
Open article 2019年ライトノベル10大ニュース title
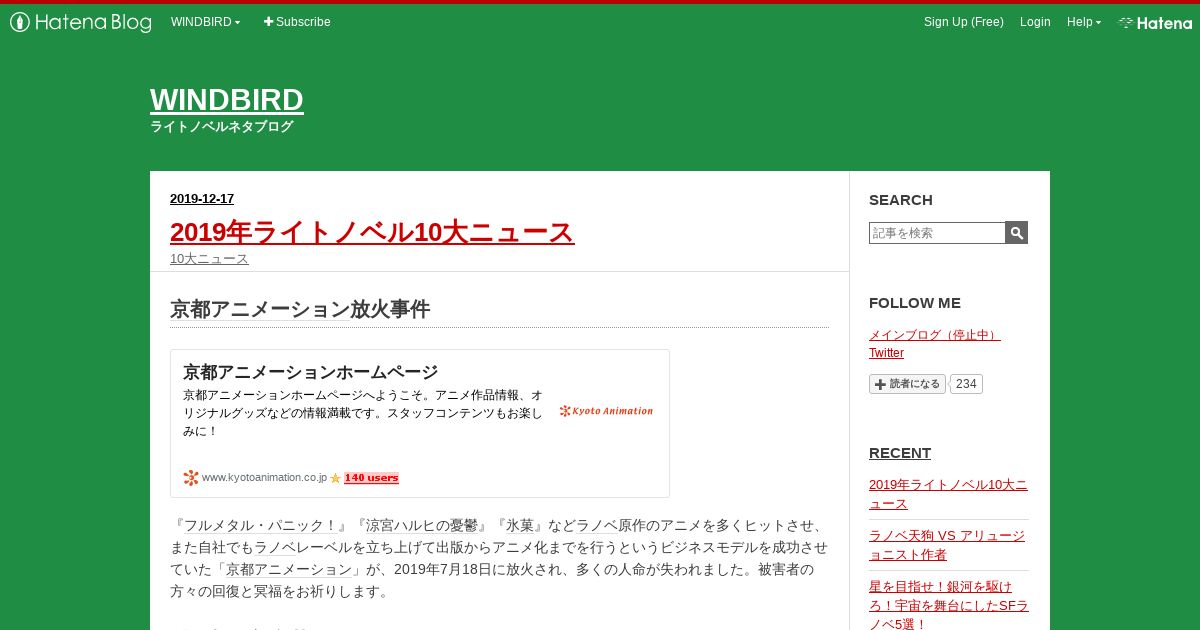tap(372, 232)
